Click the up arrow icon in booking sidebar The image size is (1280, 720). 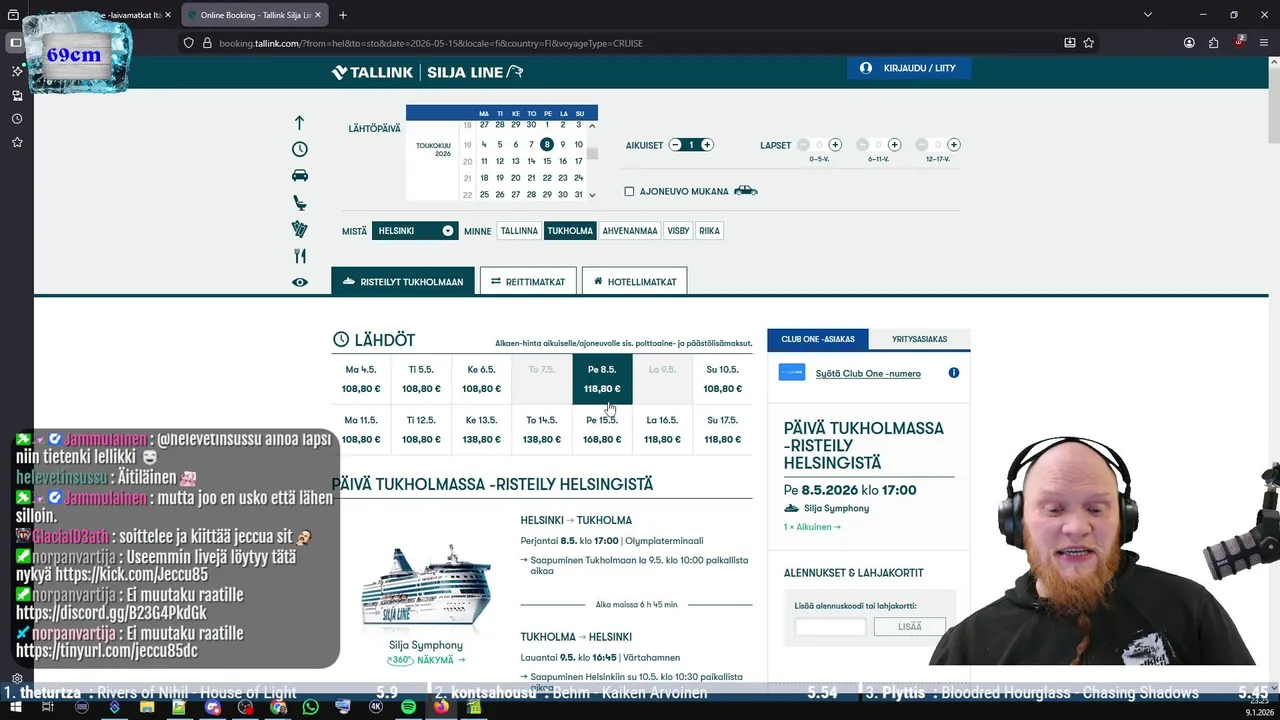point(299,123)
